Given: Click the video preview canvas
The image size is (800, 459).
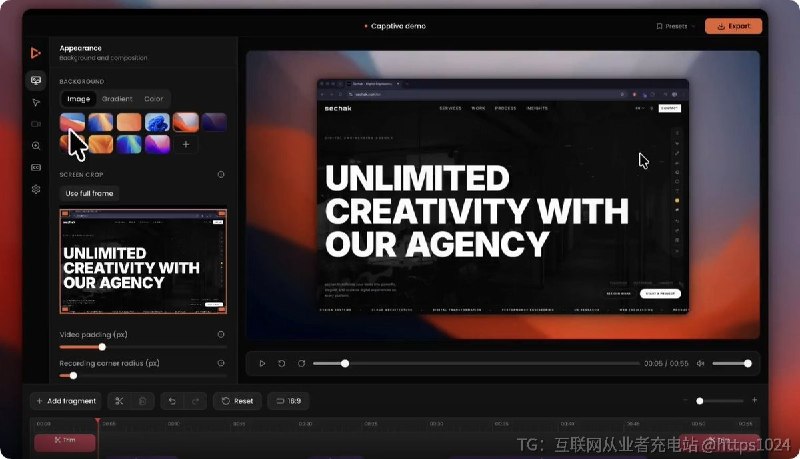Looking at the screenshot, I should 503,195.
